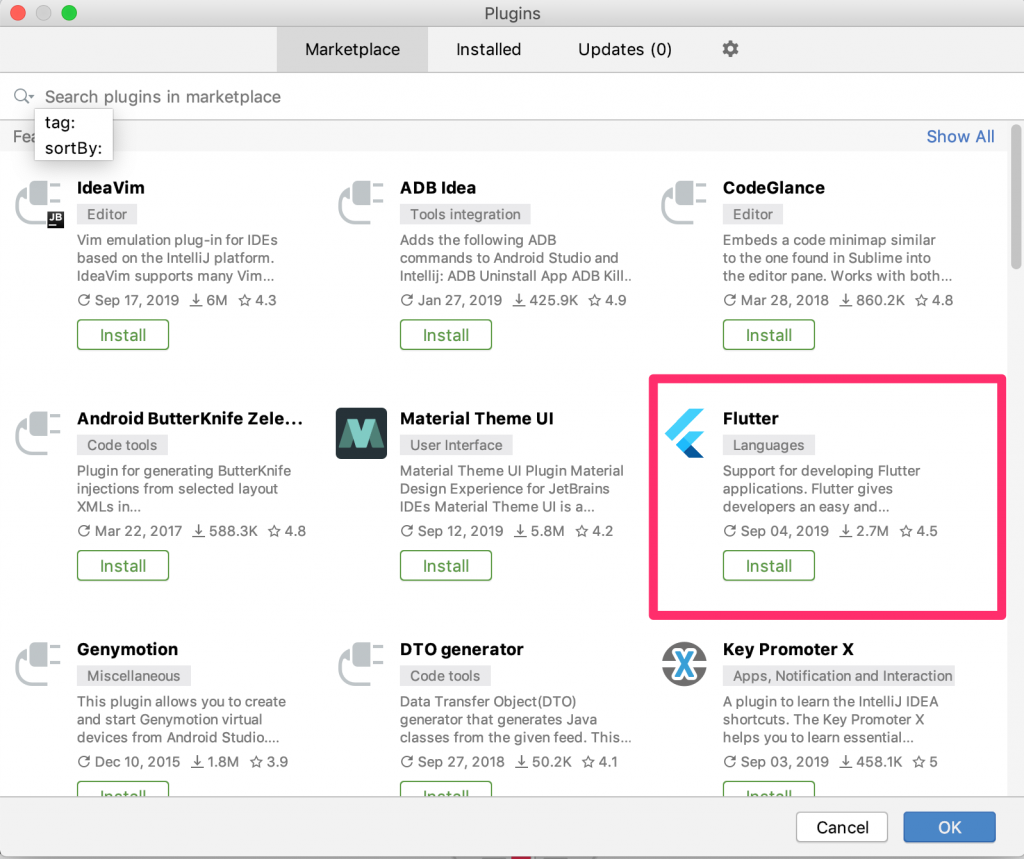Click the 860.2K download count
Image resolution: width=1024 pixels, height=859 pixels.
tap(872, 300)
